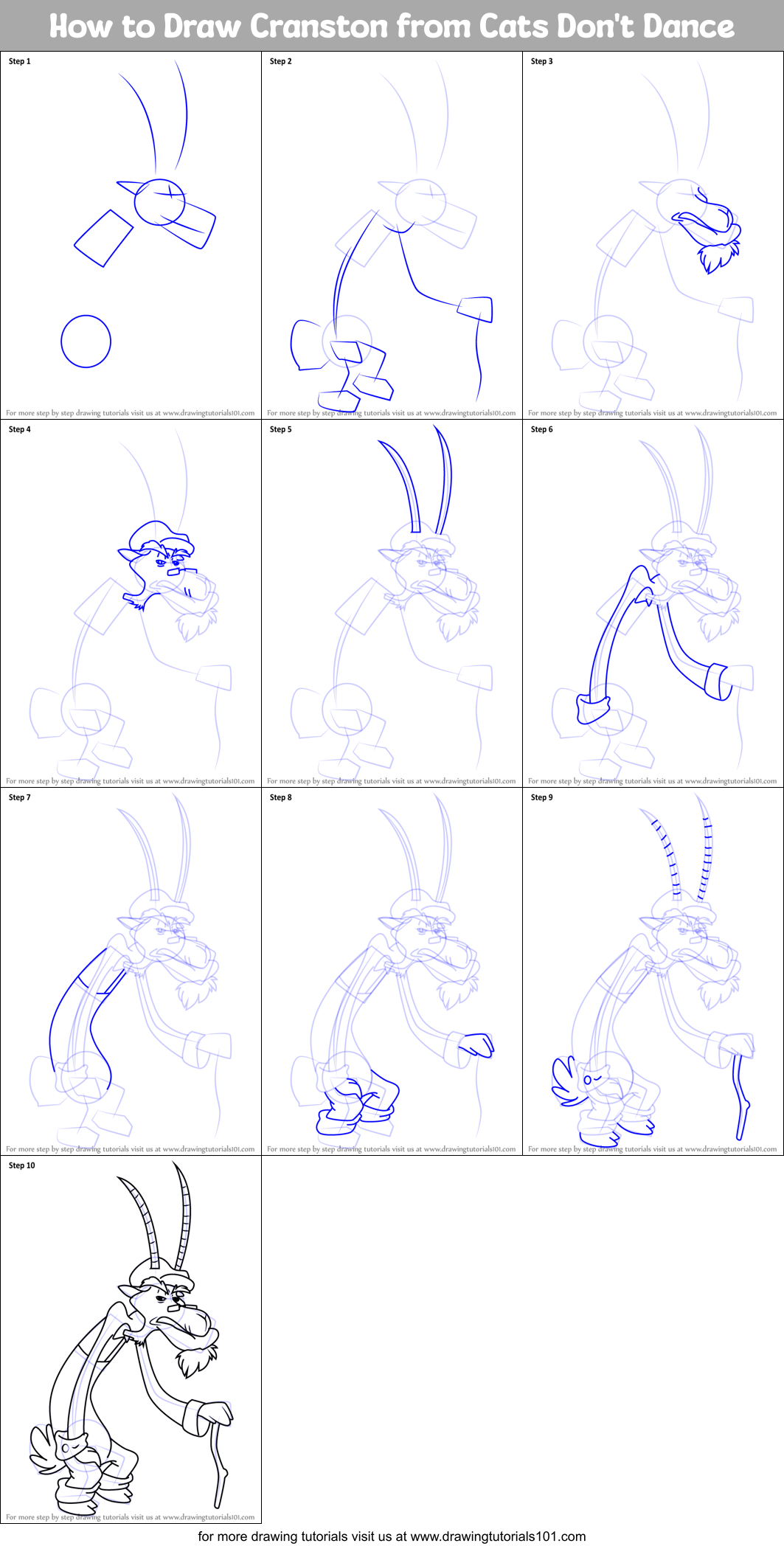Click the Step 10 panel website caption
784x1546 pixels.
pos(131,1517)
